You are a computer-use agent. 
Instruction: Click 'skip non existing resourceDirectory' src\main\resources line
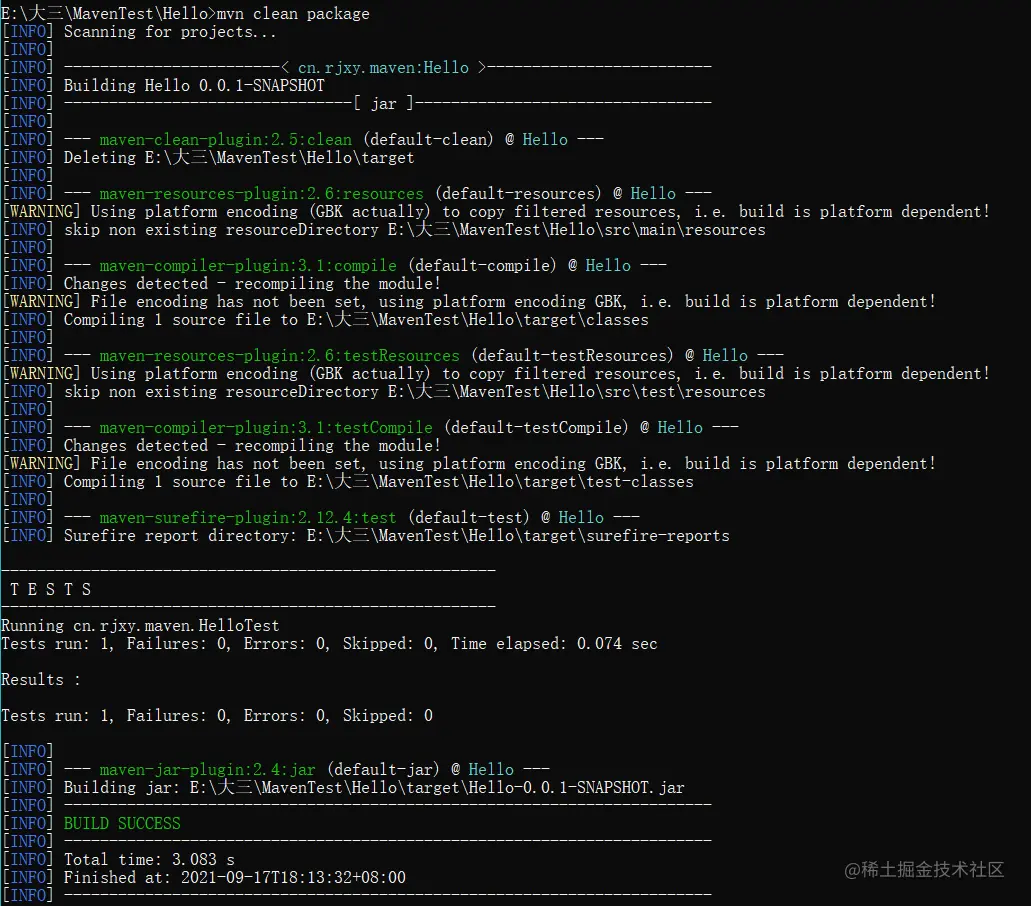[x=415, y=229]
